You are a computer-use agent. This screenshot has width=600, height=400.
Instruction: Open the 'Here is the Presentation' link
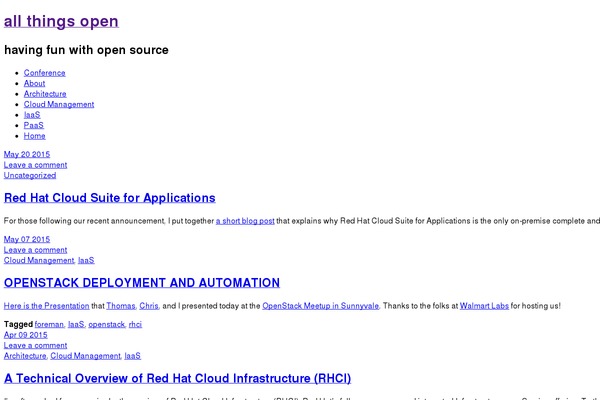coord(46,306)
